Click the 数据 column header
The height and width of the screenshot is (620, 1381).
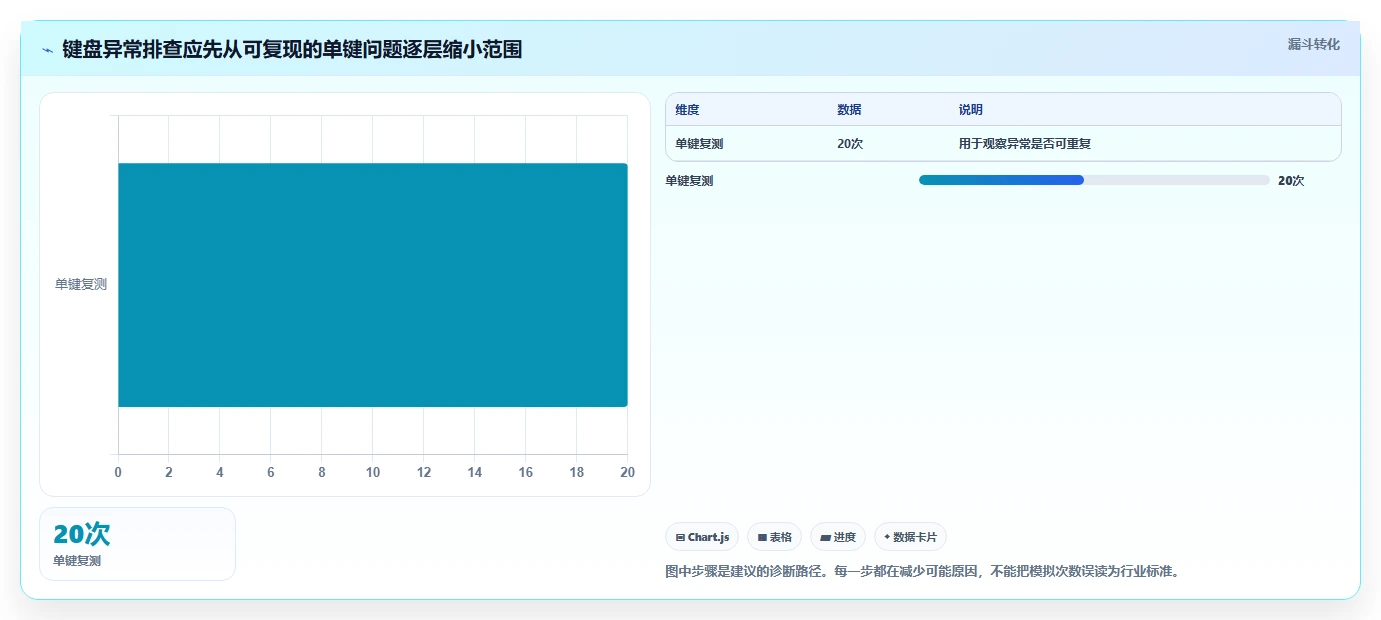coord(849,110)
